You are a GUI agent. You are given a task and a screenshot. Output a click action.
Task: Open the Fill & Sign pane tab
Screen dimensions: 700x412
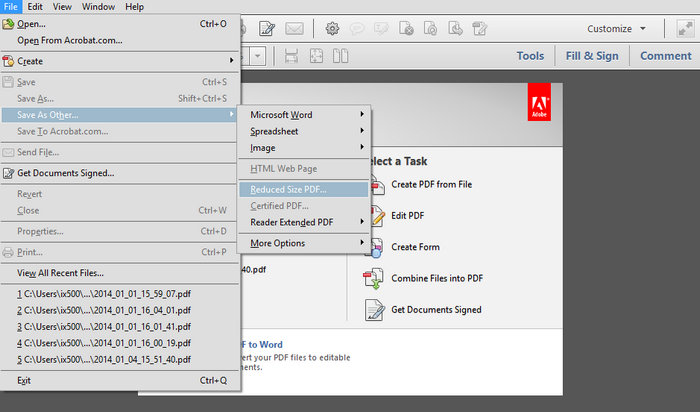pos(592,56)
